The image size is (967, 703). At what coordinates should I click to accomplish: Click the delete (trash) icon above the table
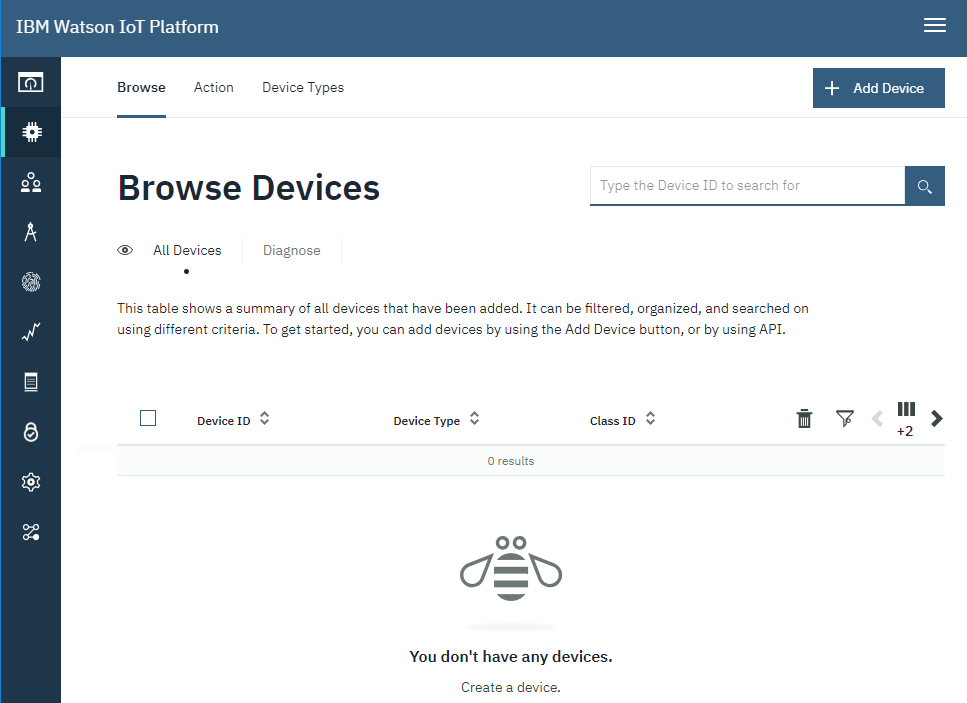click(x=804, y=418)
